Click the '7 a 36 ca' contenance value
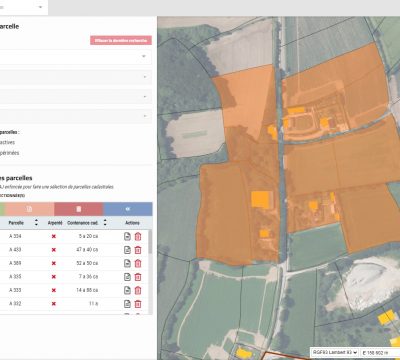Image resolution: width=400 pixels, height=360 pixels. (88, 277)
